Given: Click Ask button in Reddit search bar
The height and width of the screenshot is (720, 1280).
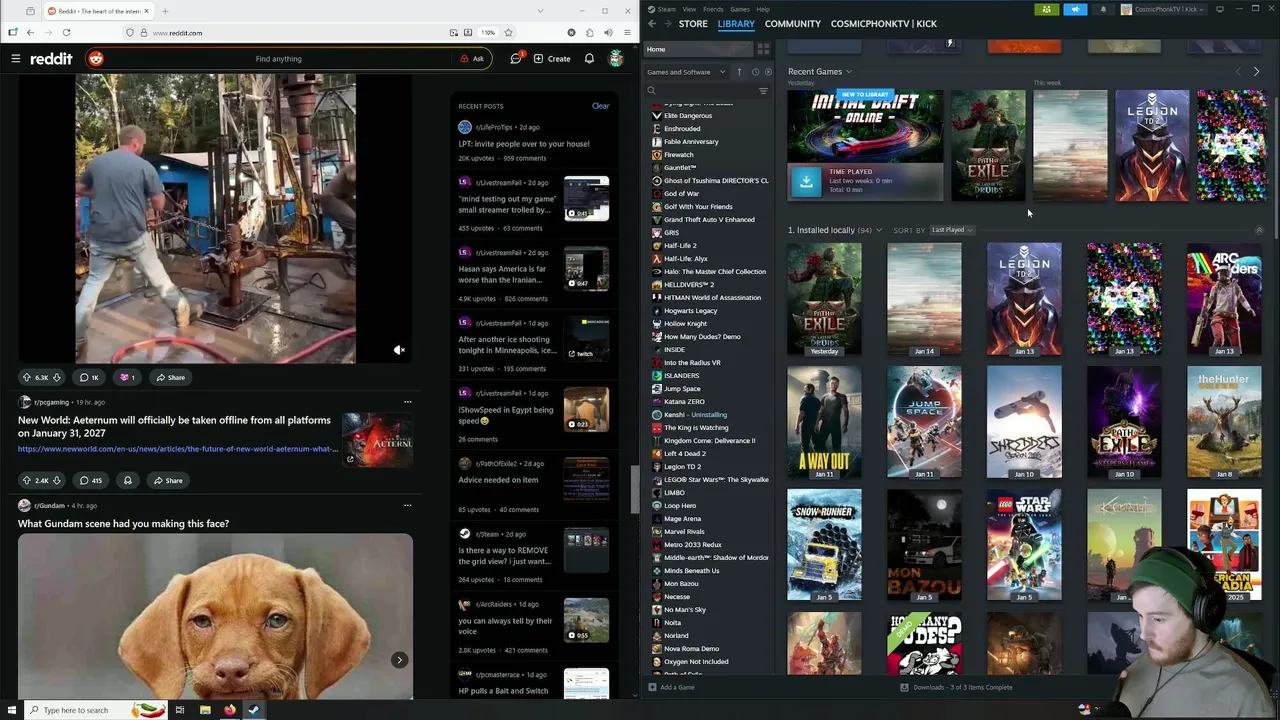Looking at the screenshot, I should [472, 59].
